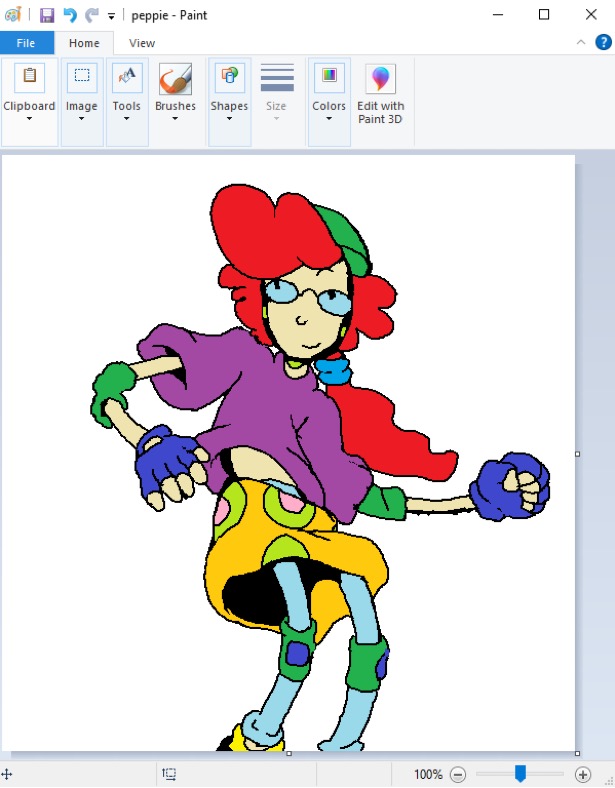The height and width of the screenshot is (788, 615).
Task: Open the File menu
Action: pos(26,43)
